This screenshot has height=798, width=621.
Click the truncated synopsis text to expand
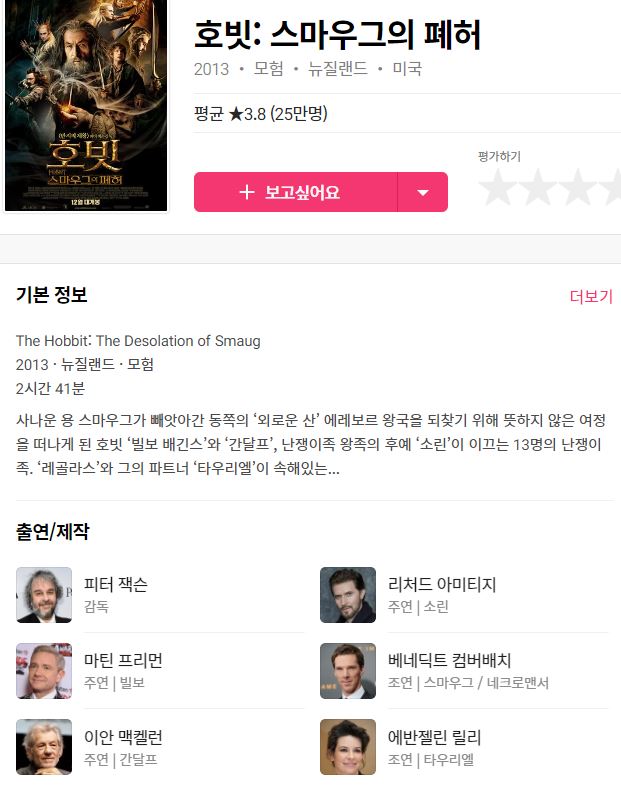pos(311,444)
